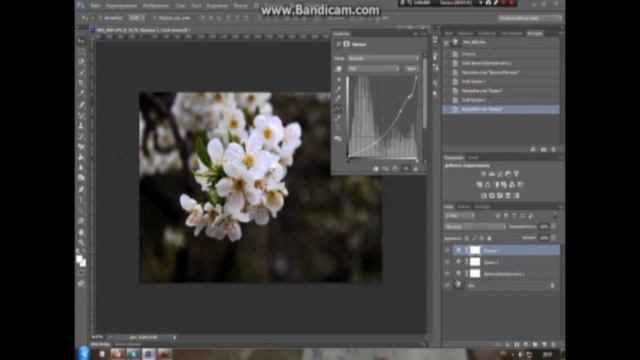640x360 pixels.
Task: Open the Edit menu
Action: pos(121,6)
